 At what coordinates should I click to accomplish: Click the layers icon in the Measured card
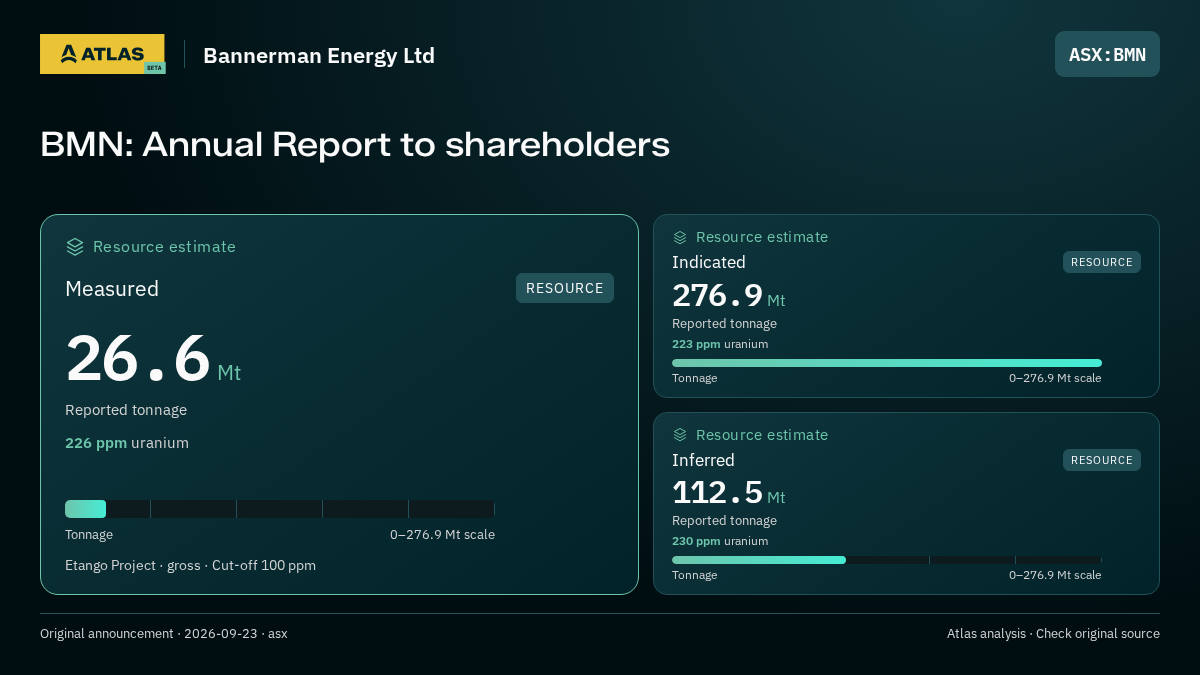point(75,247)
